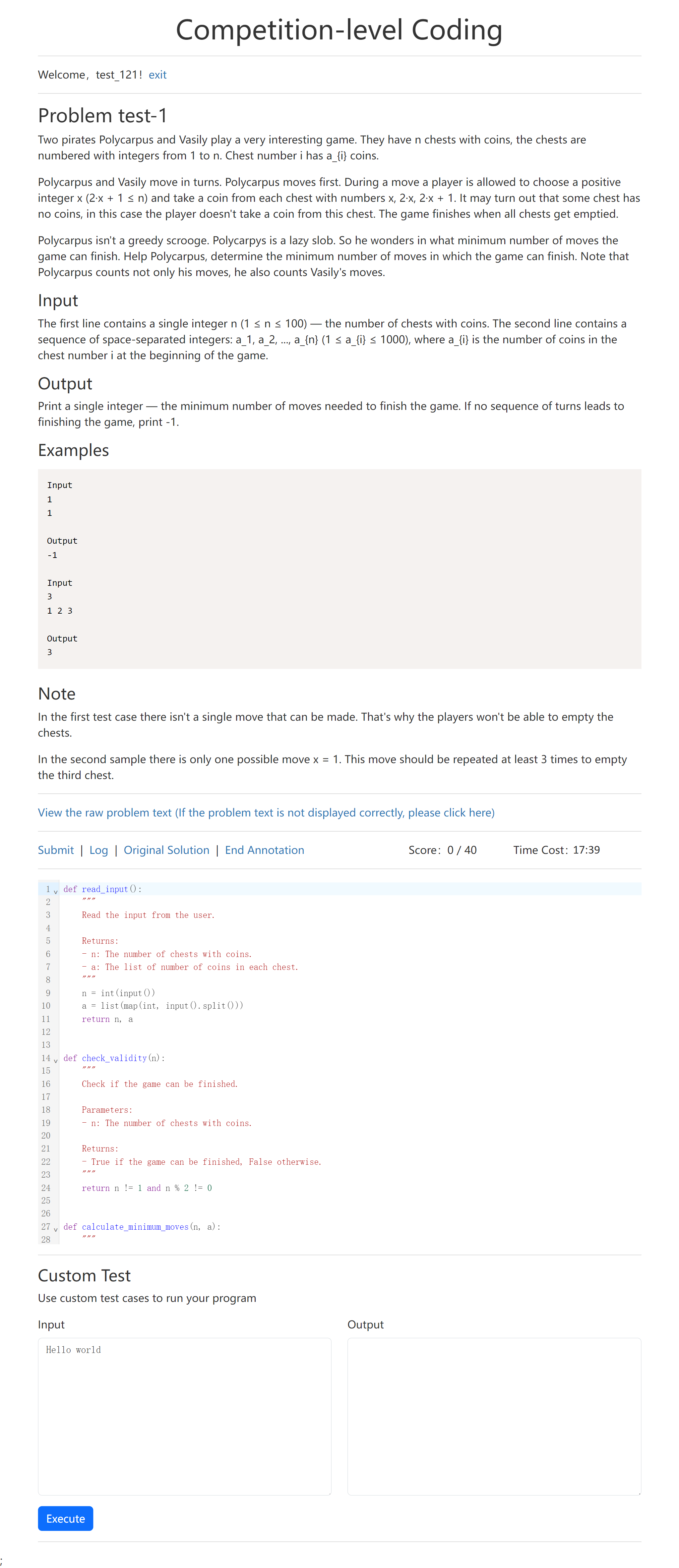Viewport: 679px width, 1568px height.
Task: Open the Submit link
Action: pos(55,850)
